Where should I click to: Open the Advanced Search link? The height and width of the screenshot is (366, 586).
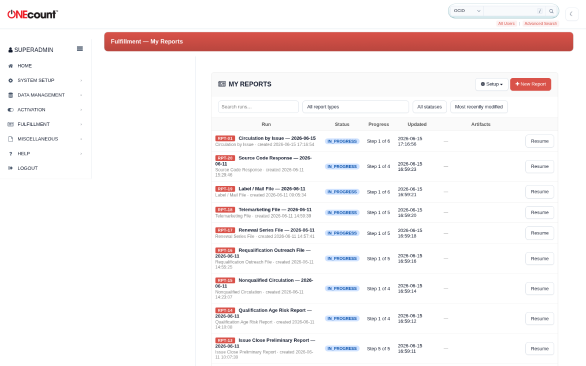(540, 24)
